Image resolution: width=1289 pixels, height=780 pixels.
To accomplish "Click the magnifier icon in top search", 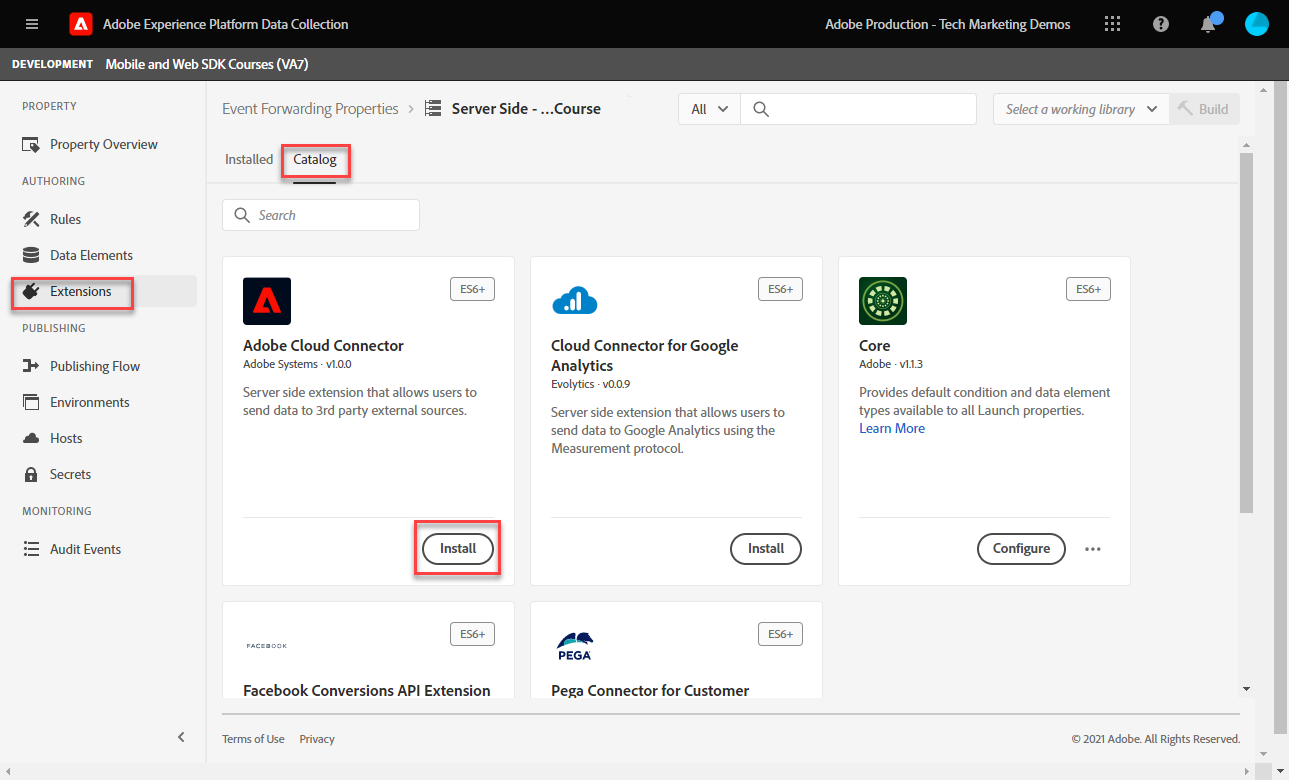I will tap(761, 110).
